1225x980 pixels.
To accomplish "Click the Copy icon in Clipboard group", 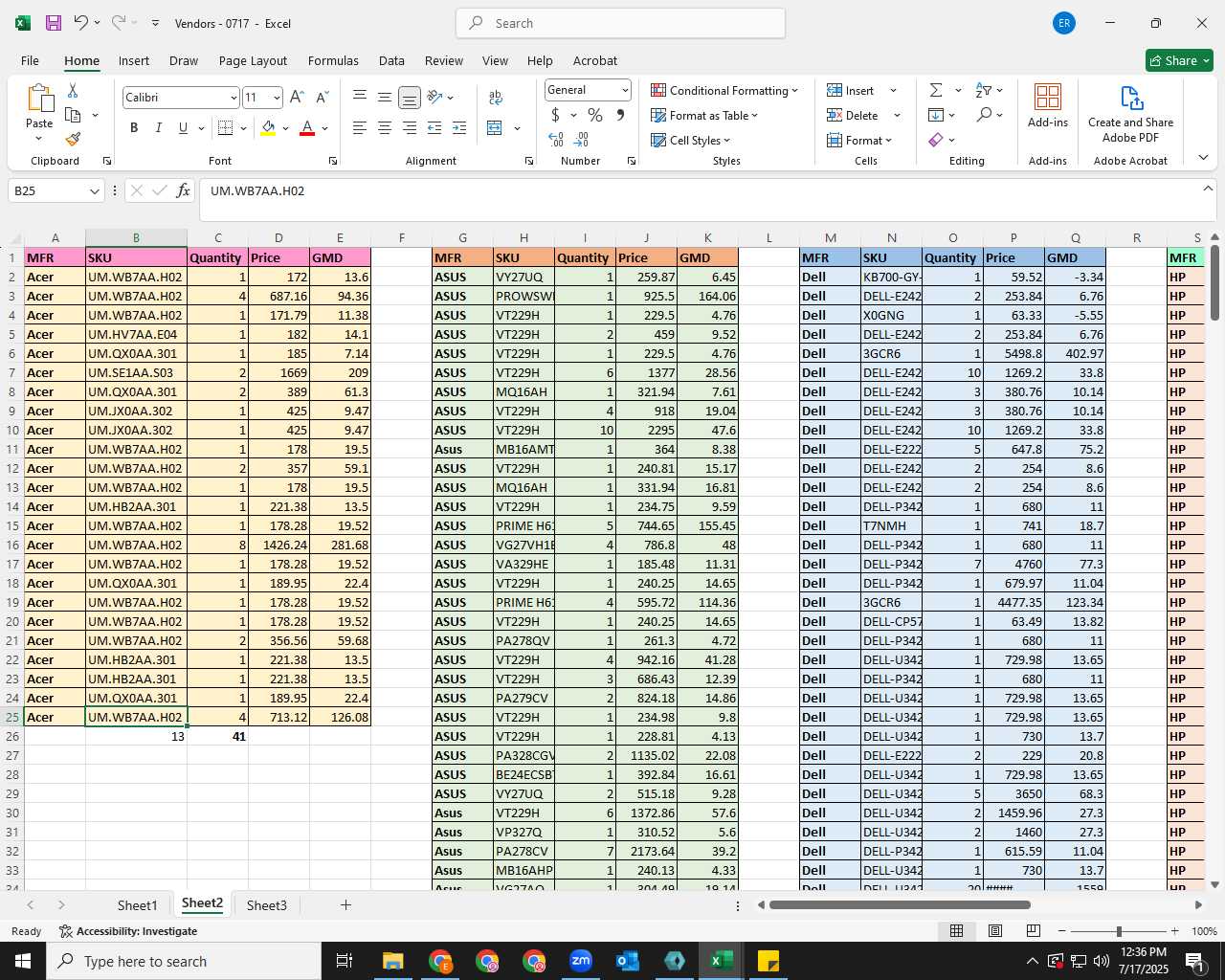I will [73, 115].
